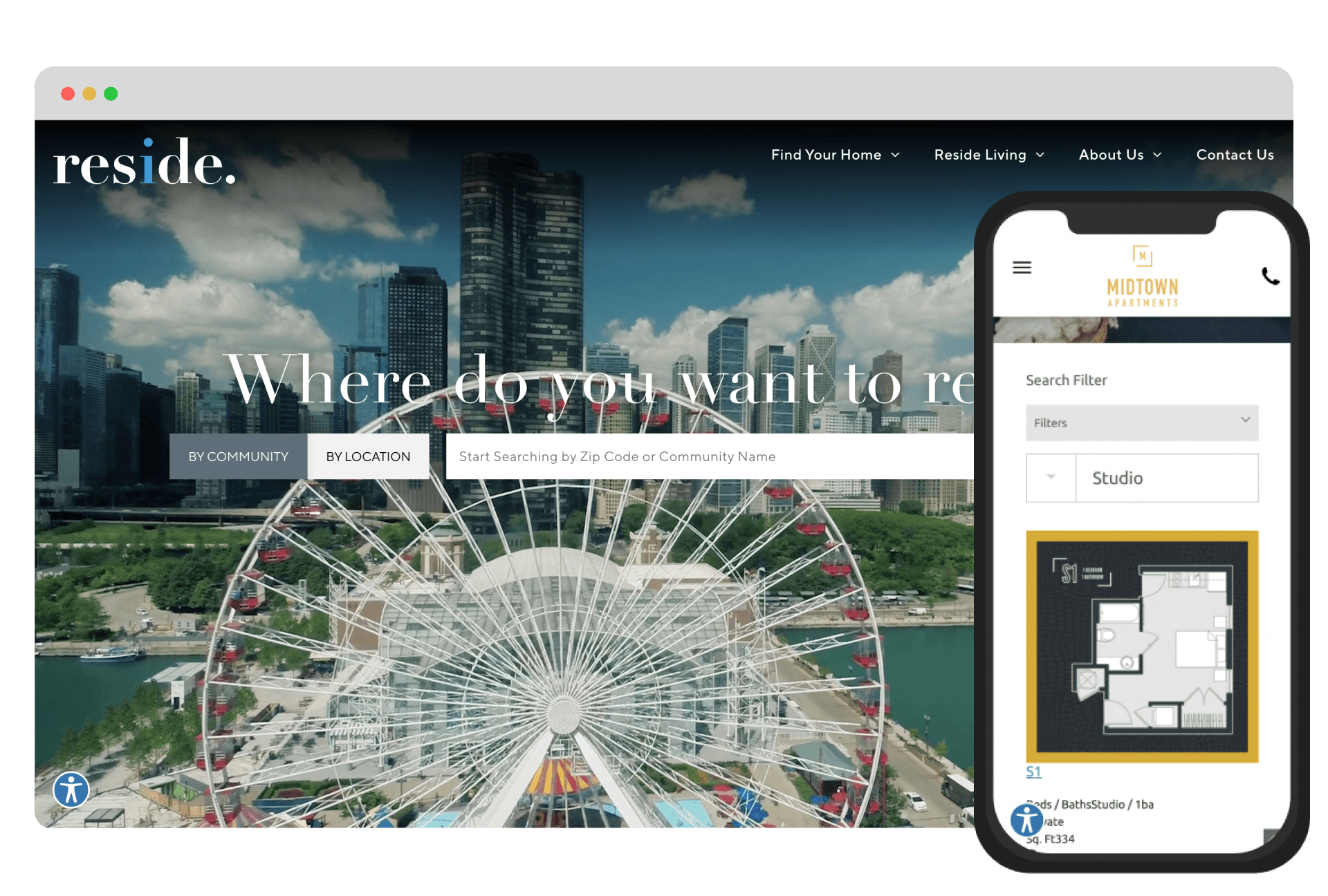Click the zip code search input field
The image size is (1328, 896).
[x=700, y=456]
